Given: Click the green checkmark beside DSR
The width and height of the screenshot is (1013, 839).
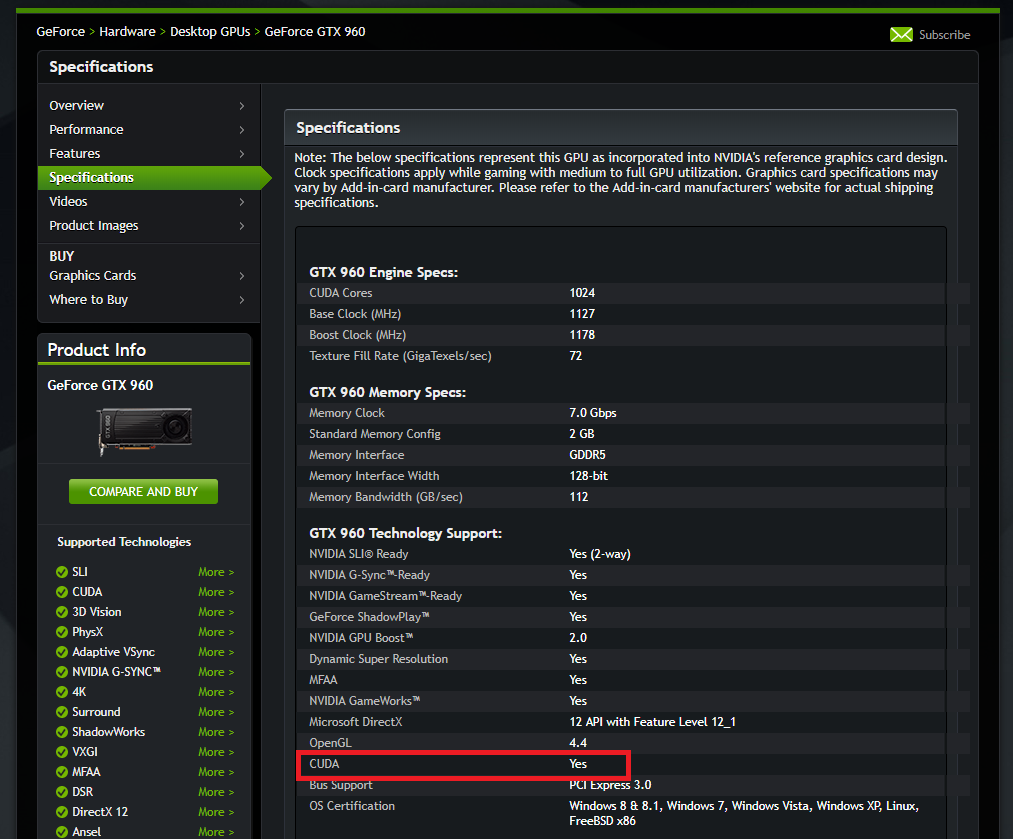Looking at the screenshot, I should click(x=62, y=792).
